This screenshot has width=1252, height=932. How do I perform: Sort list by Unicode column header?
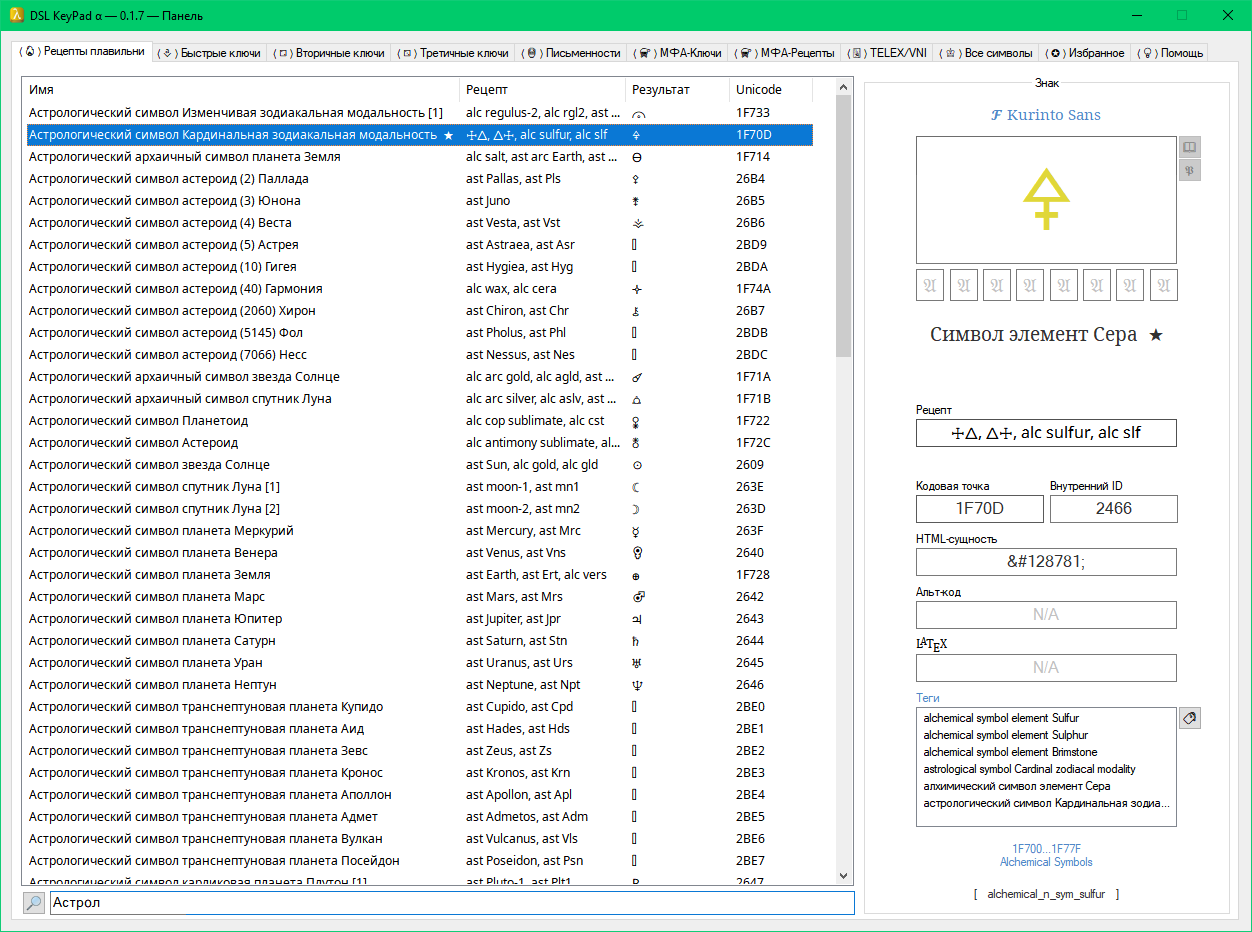tap(759, 90)
